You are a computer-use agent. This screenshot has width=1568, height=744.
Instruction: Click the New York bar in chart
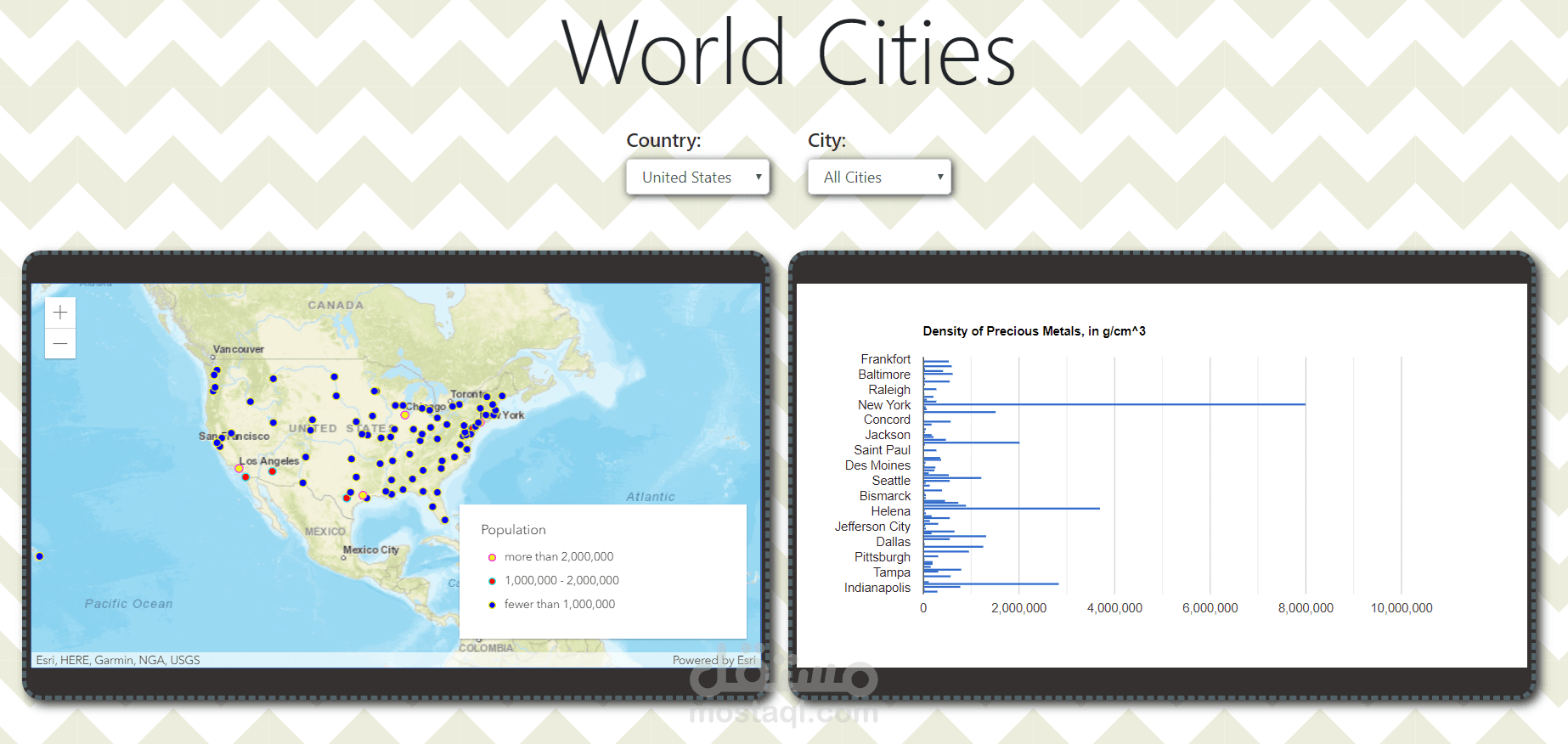pyautogui.click(x=1114, y=404)
